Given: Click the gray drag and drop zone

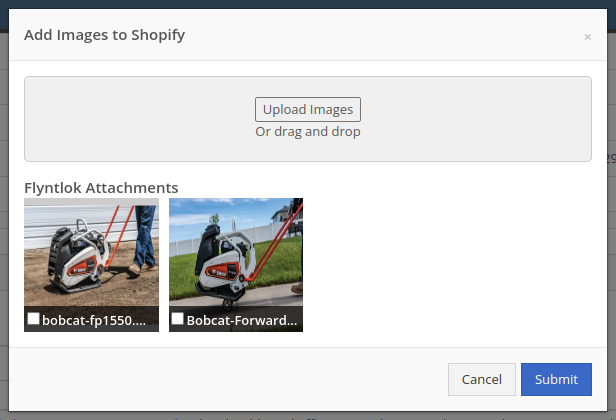Looking at the screenshot, I should click(x=308, y=119).
